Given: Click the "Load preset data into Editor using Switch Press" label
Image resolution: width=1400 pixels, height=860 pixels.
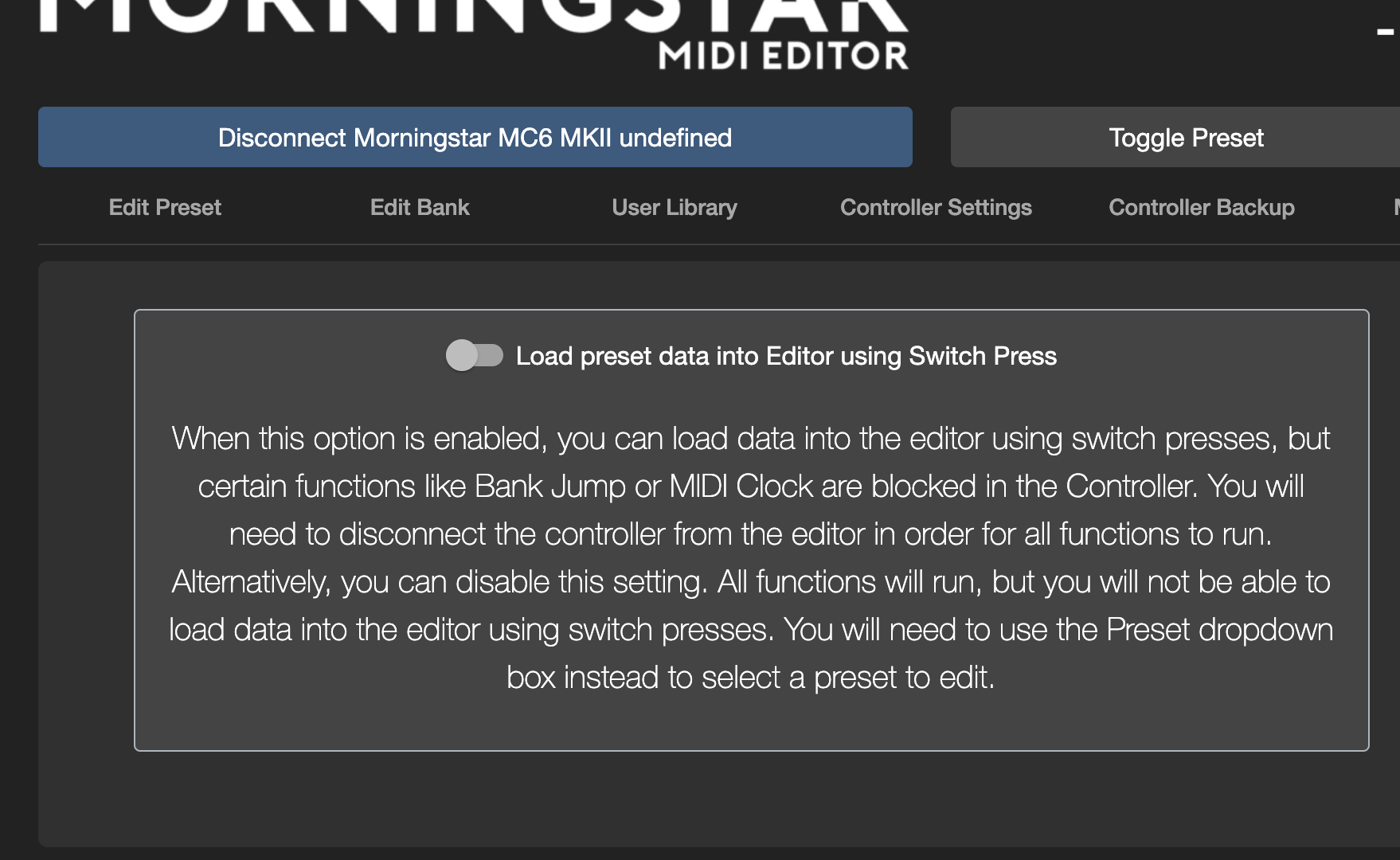Looking at the screenshot, I should point(786,356).
